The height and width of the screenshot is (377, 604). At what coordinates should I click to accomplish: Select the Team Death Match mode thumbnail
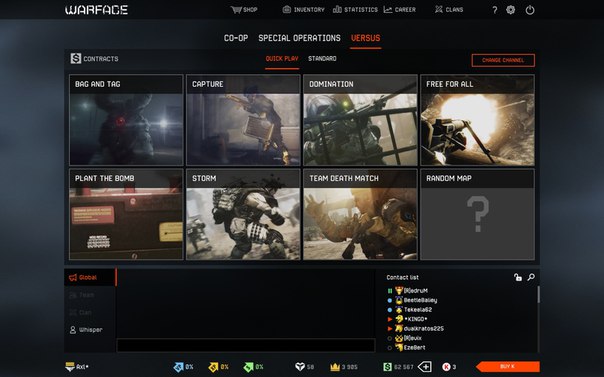point(360,214)
